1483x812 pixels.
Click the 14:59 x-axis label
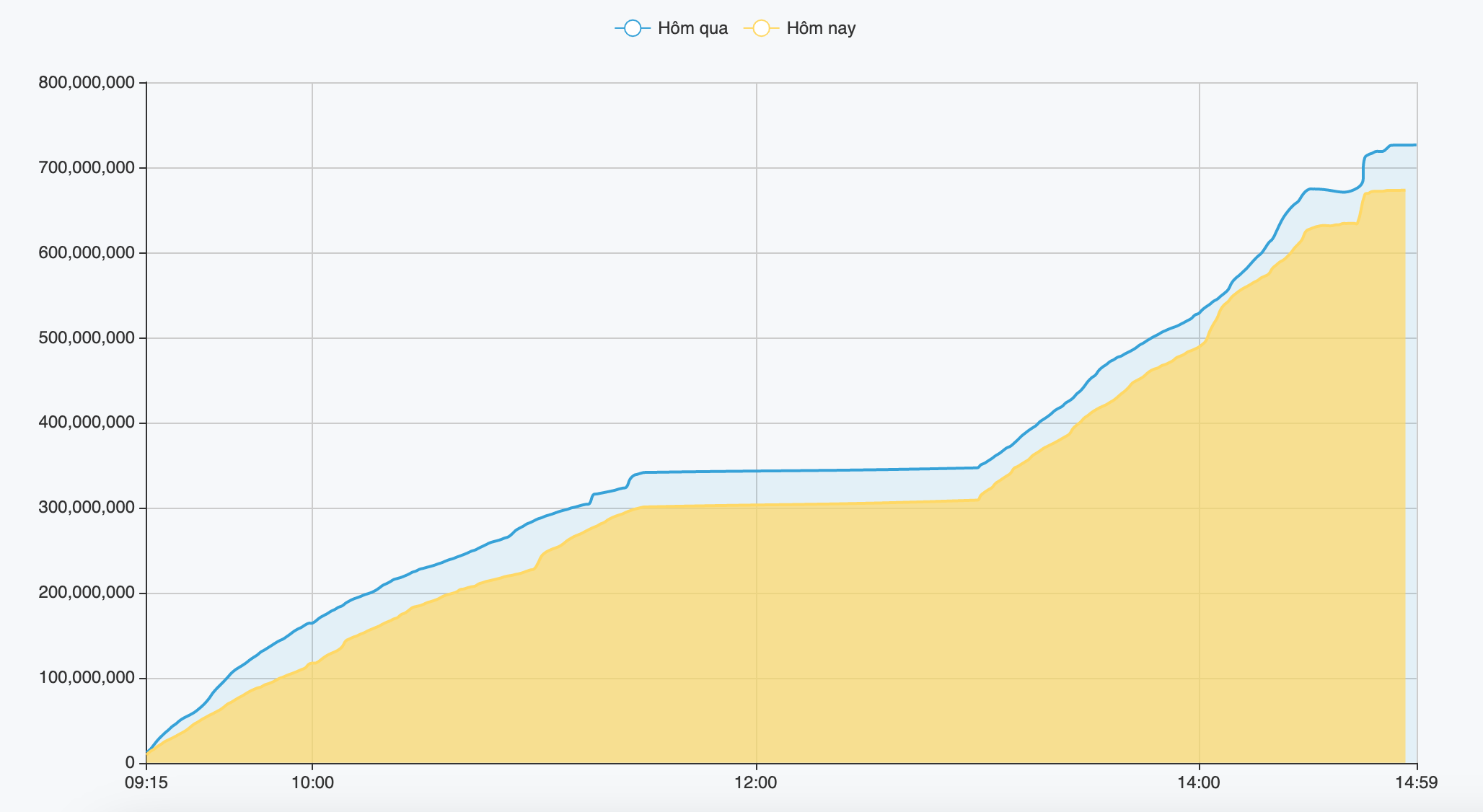click(1417, 783)
